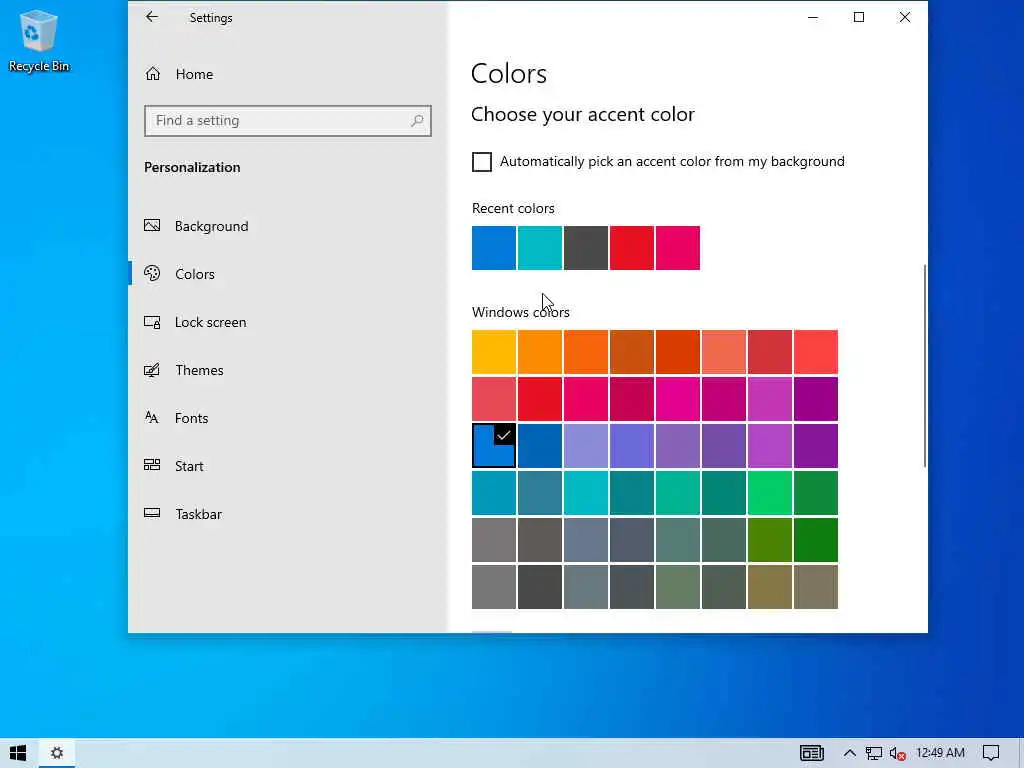Select the pink recent color swatch
The image size is (1024, 768).
[678, 248]
